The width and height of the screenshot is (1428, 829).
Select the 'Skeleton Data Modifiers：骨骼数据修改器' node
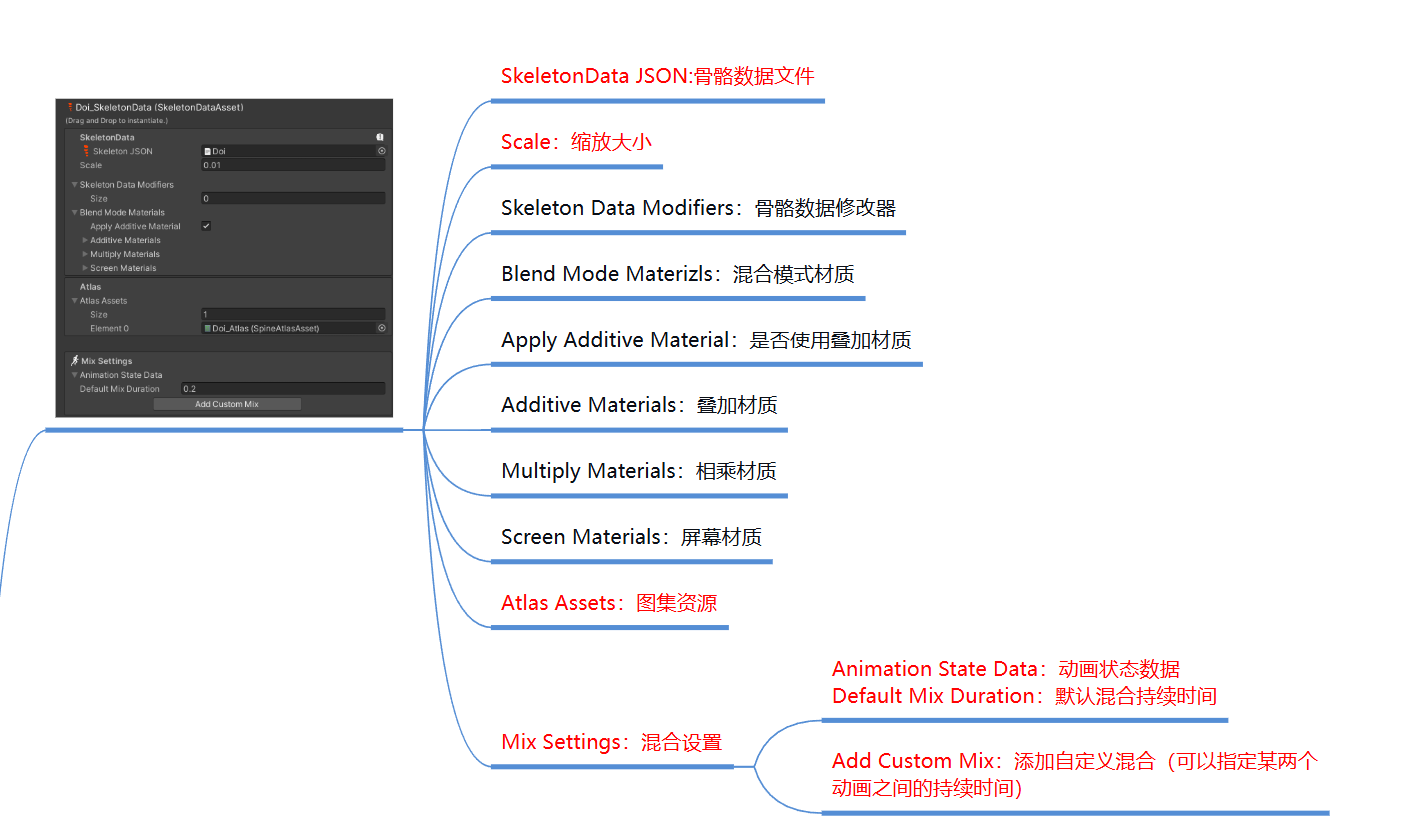[x=698, y=208]
